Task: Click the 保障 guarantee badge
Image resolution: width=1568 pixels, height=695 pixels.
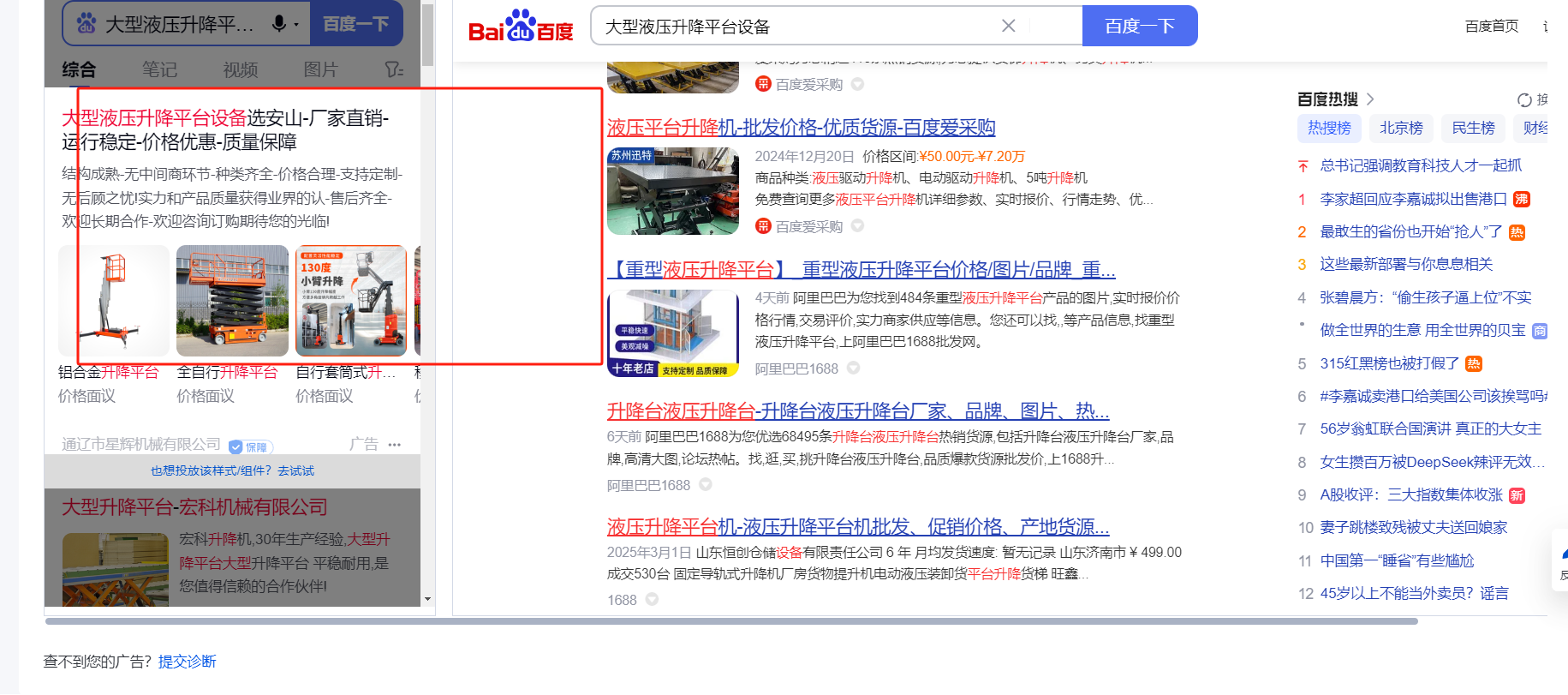Action: [250, 447]
